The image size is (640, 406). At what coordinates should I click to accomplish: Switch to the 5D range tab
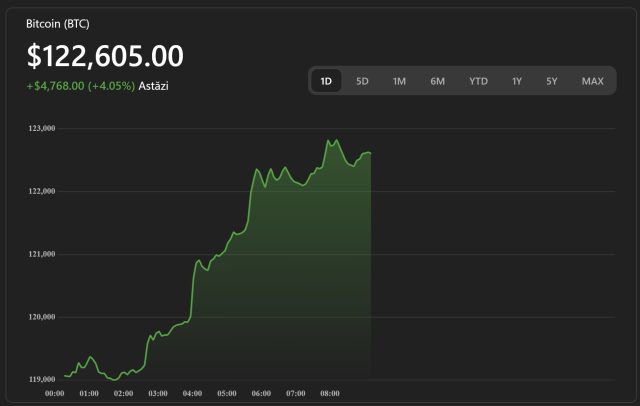[x=362, y=81]
